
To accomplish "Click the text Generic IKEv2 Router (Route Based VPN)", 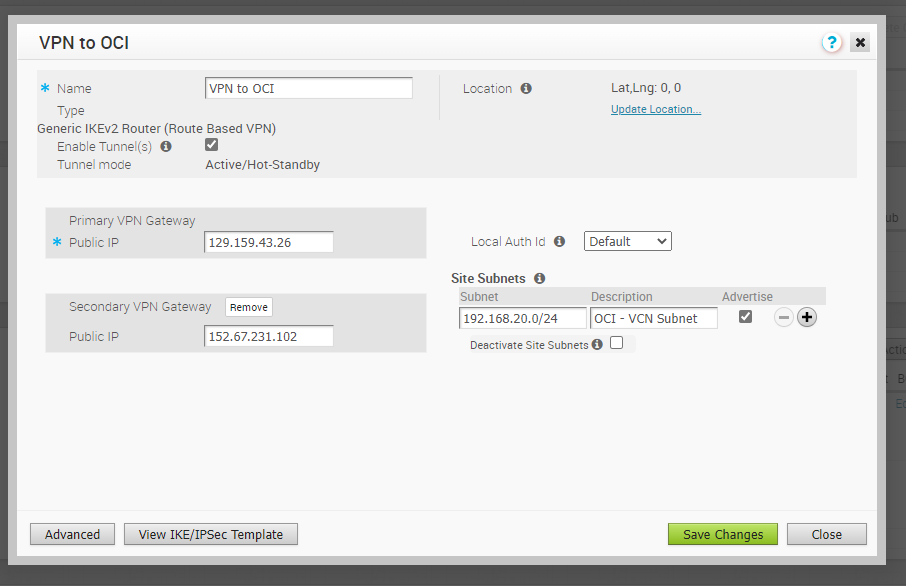I will pyautogui.click(x=157, y=128).
